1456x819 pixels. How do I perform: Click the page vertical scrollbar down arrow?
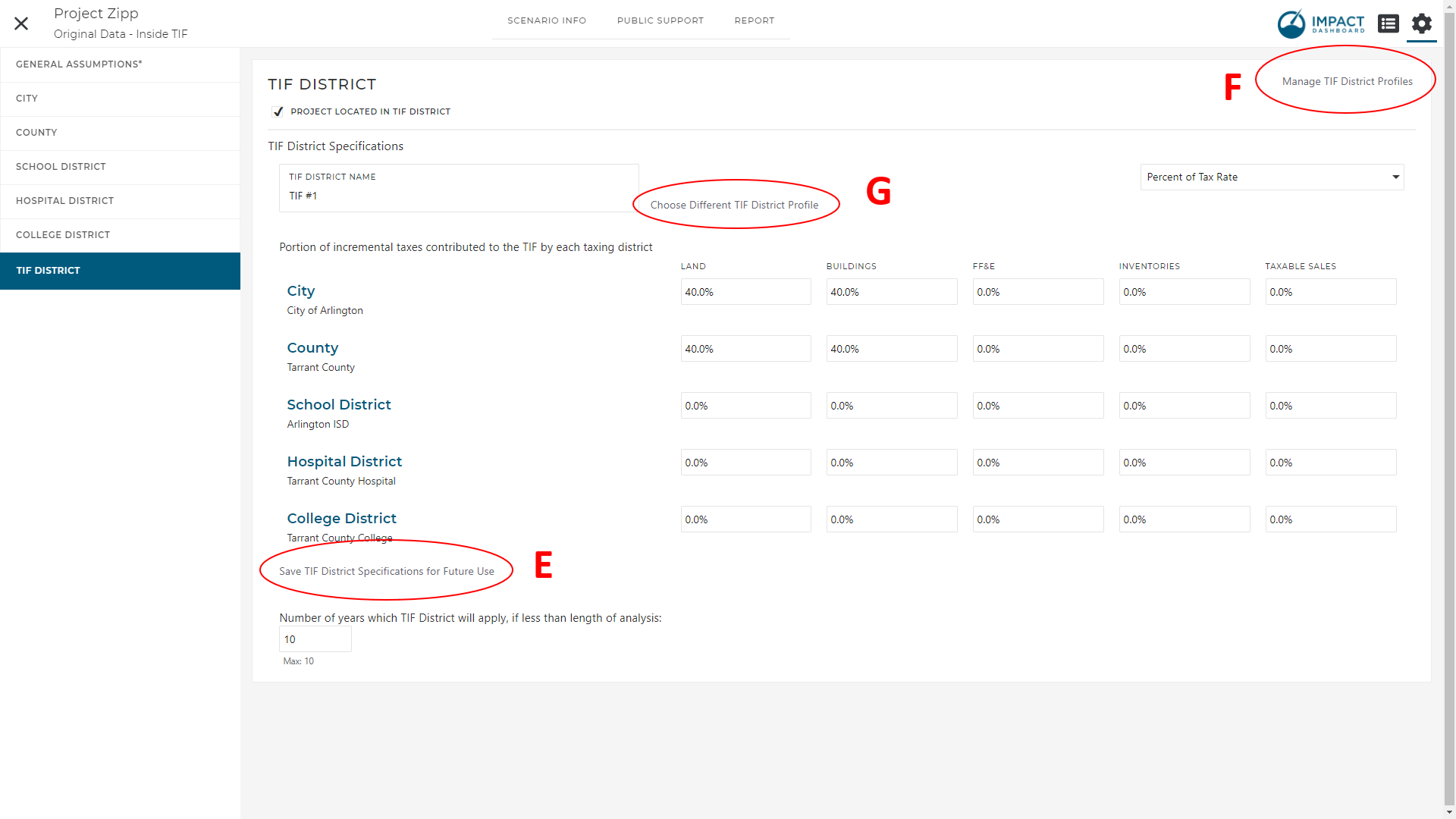click(x=1449, y=812)
